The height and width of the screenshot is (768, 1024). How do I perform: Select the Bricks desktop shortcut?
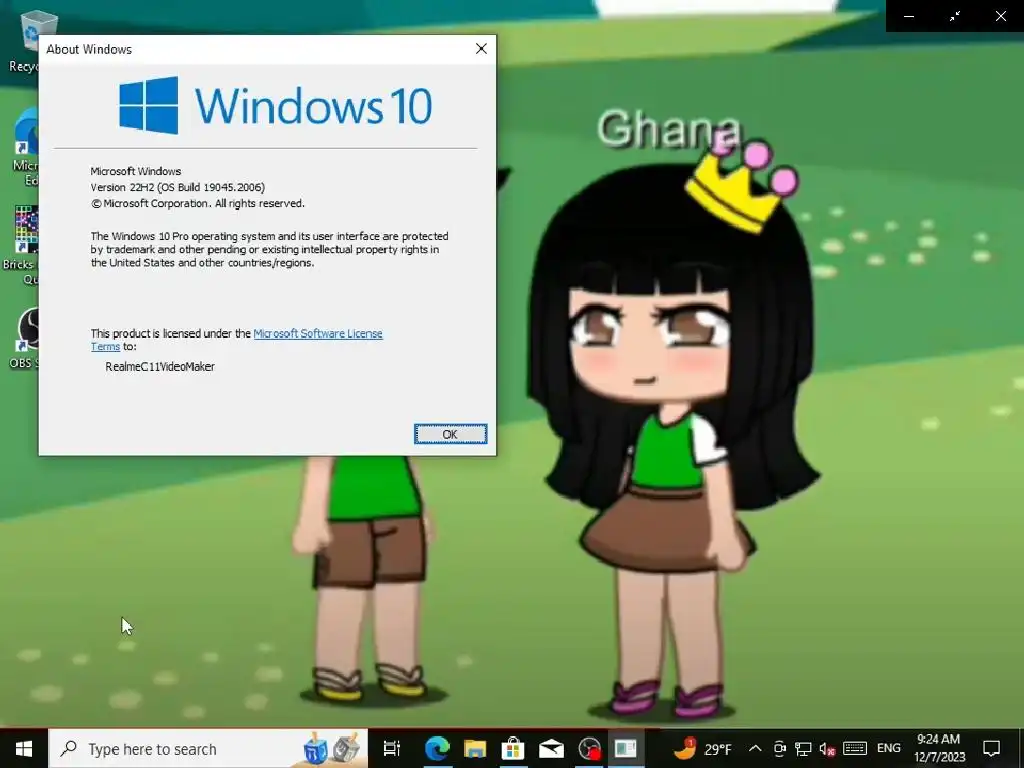point(21,246)
